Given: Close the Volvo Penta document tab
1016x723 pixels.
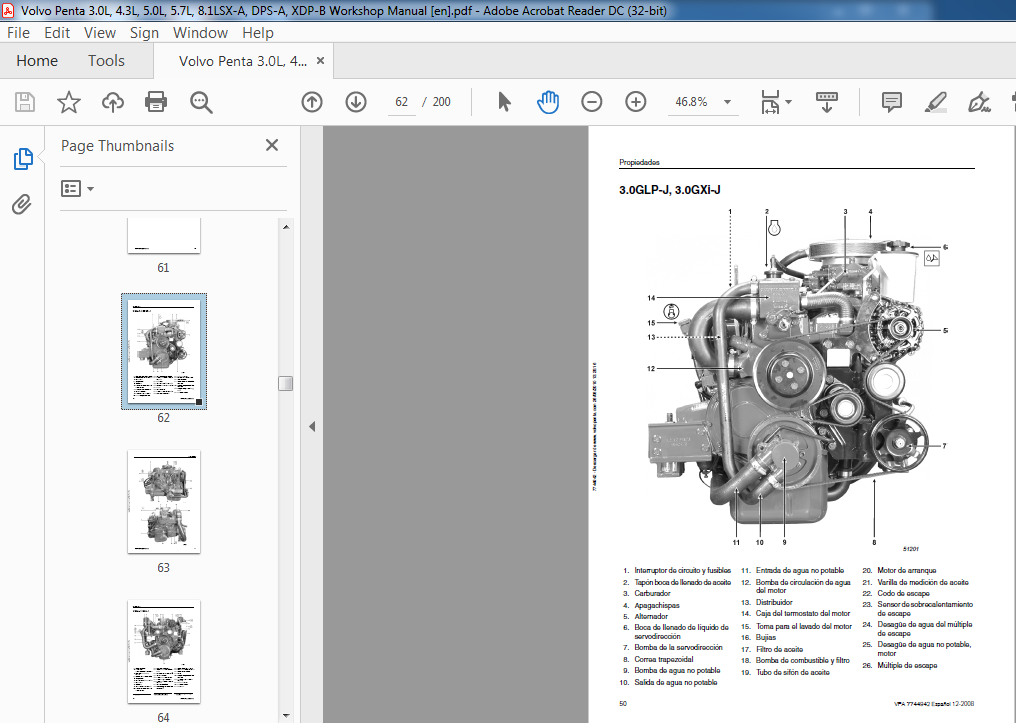Looking at the screenshot, I should point(320,60).
